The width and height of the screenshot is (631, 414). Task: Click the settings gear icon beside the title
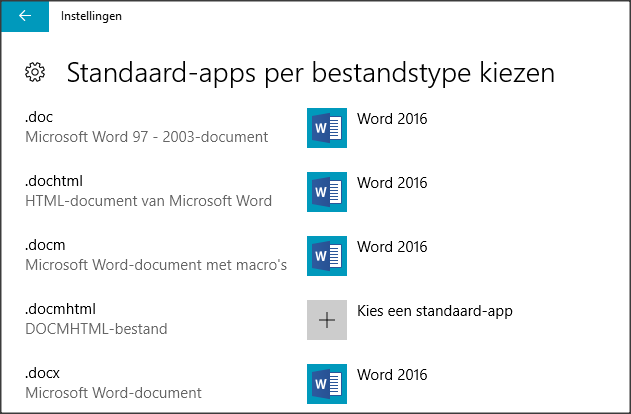click(x=35, y=72)
